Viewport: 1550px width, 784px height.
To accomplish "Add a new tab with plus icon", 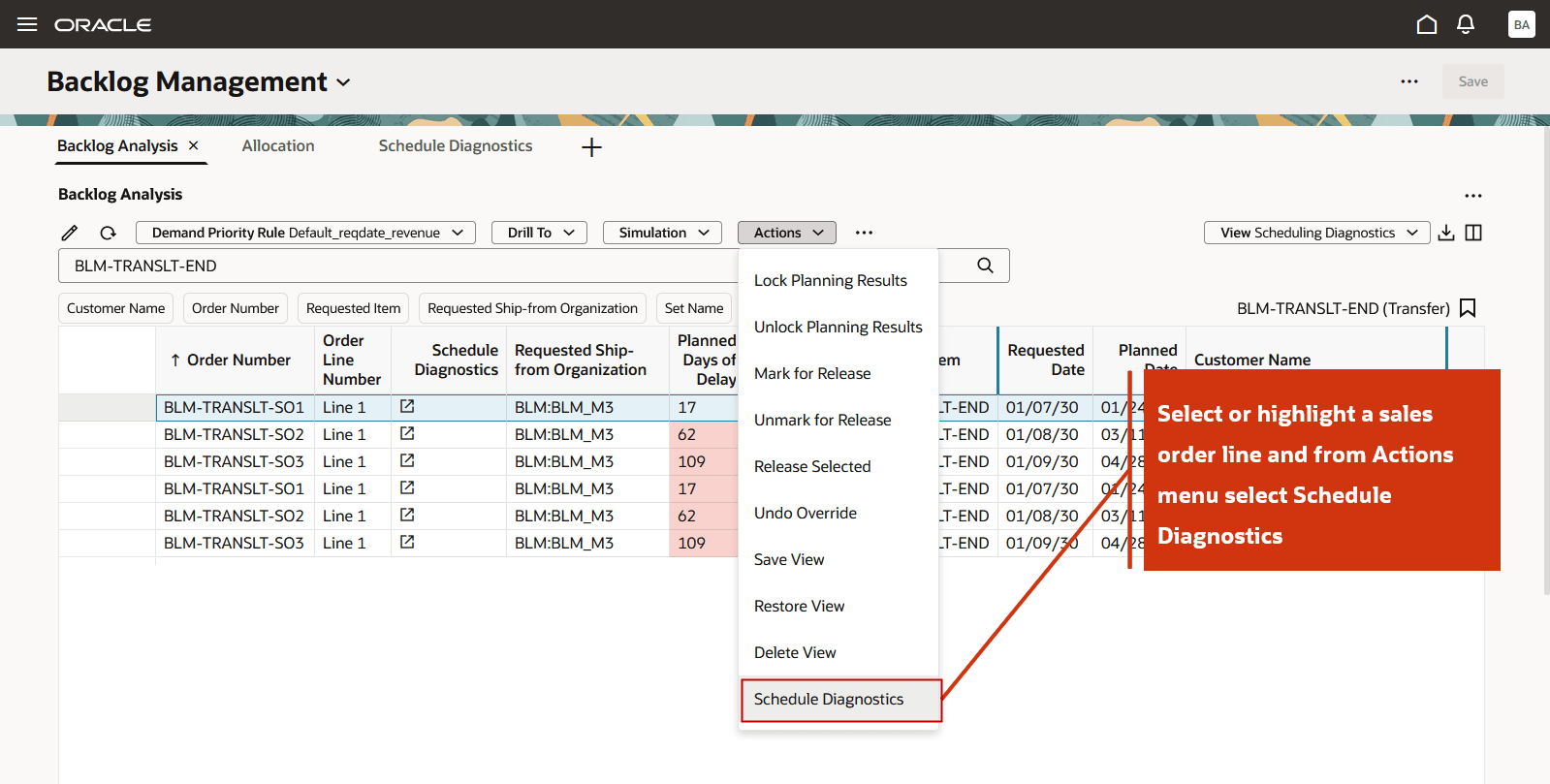I will tap(591, 147).
